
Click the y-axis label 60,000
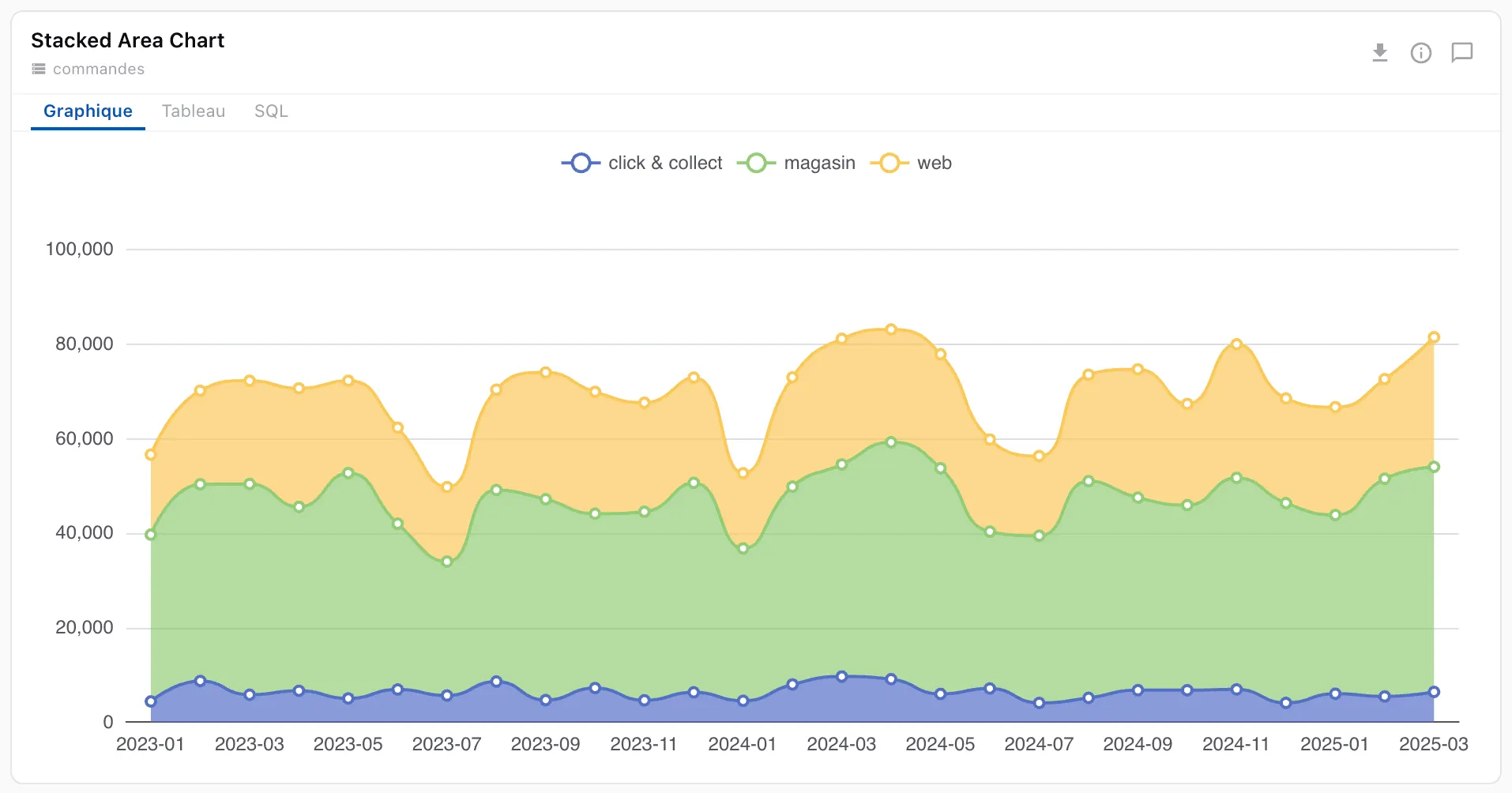85,439
